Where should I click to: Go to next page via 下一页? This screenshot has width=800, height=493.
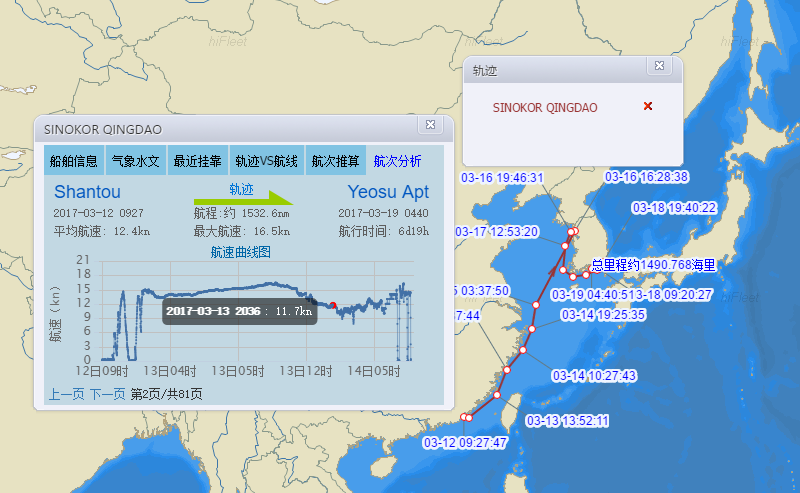point(107,394)
